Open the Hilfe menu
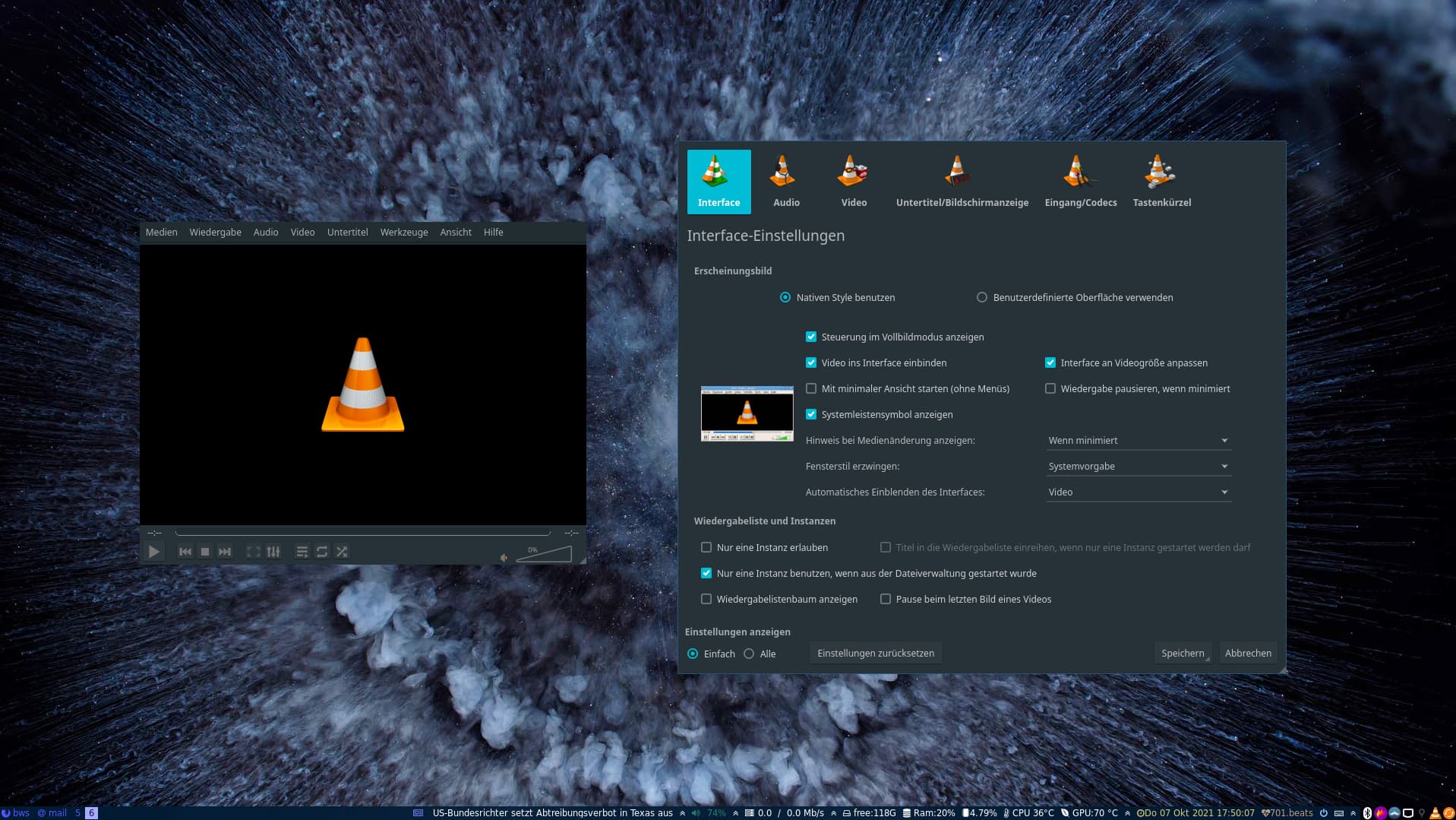This screenshot has height=820, width=1456. point(493,233)
